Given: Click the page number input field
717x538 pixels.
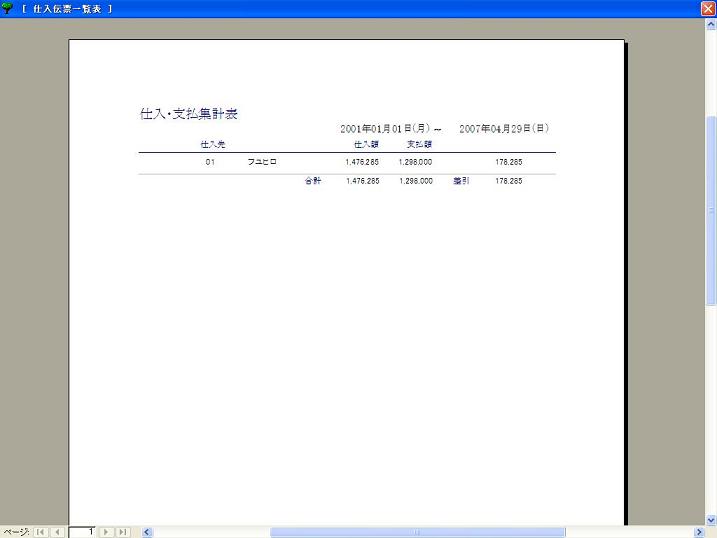Looking at the screenshot, I should [x=82, y=532].
